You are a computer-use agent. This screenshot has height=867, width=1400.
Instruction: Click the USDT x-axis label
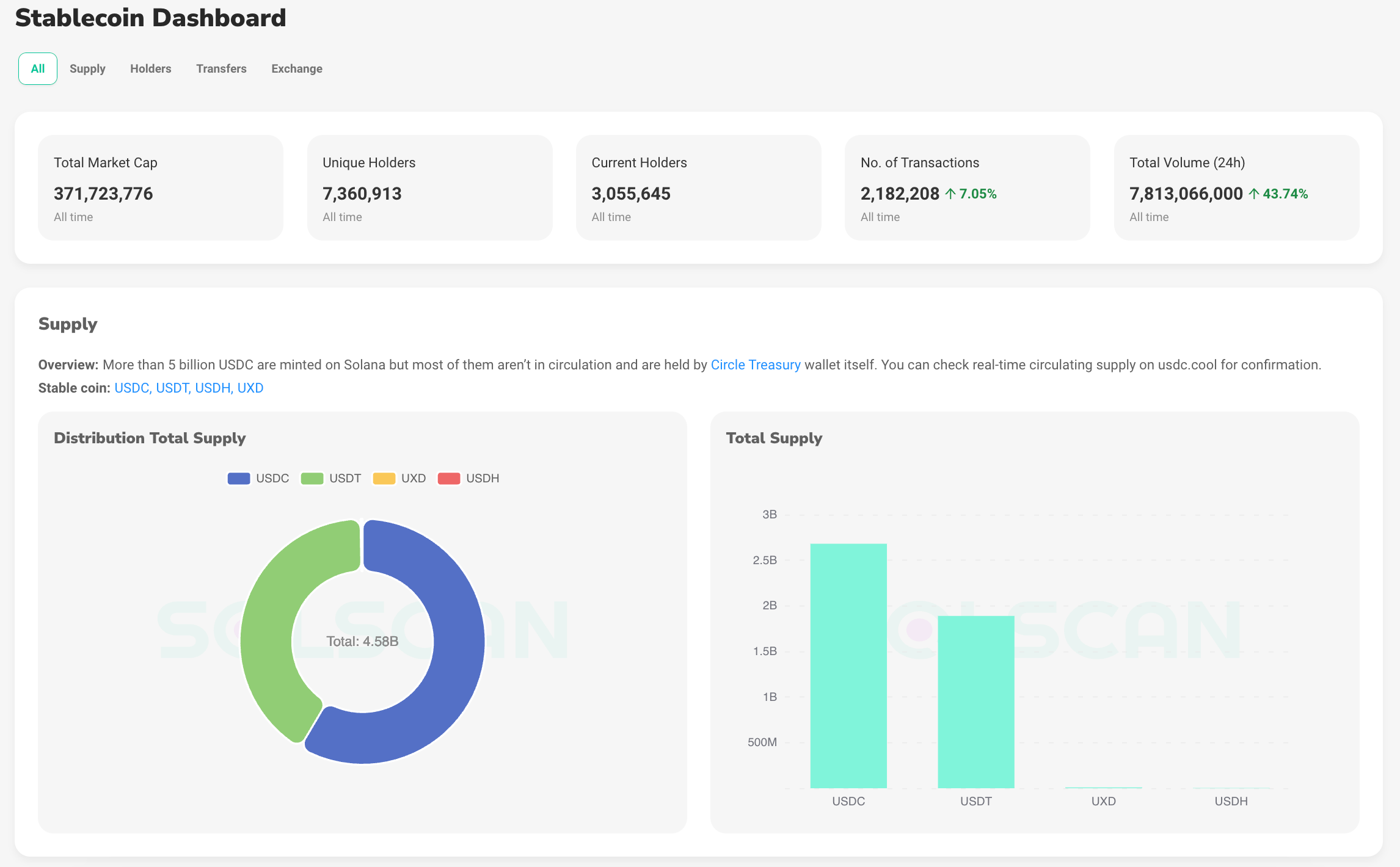tap(976, 801)
